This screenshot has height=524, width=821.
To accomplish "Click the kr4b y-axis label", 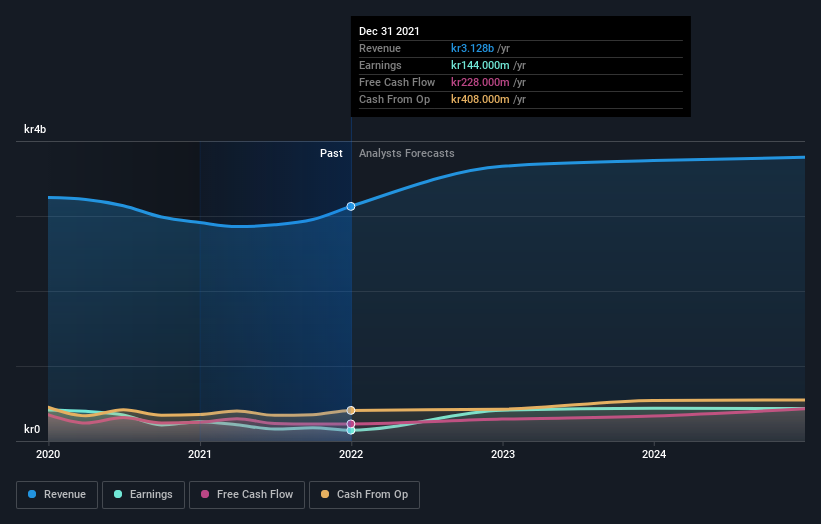I will pos(35,129).
